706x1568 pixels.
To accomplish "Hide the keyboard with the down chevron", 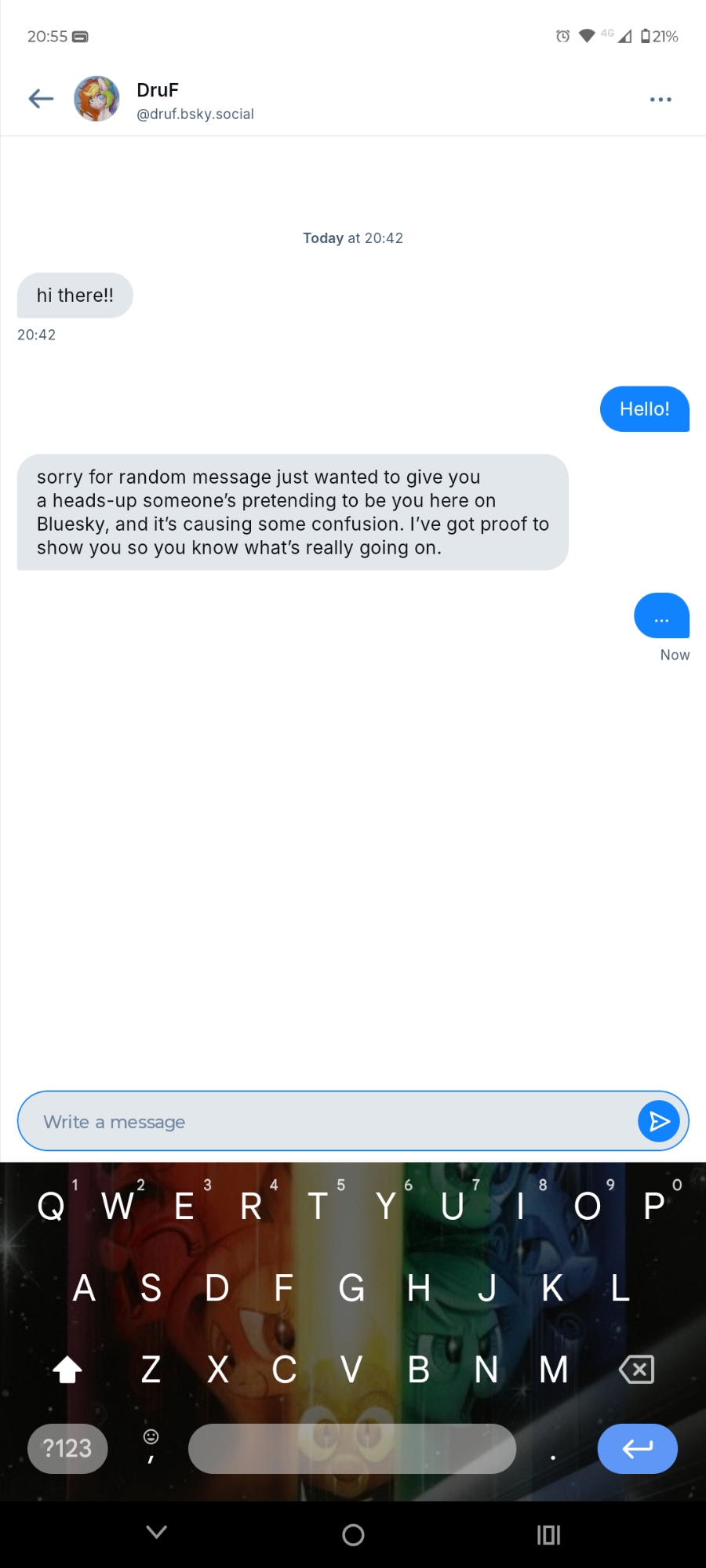I will [157, 1533].
